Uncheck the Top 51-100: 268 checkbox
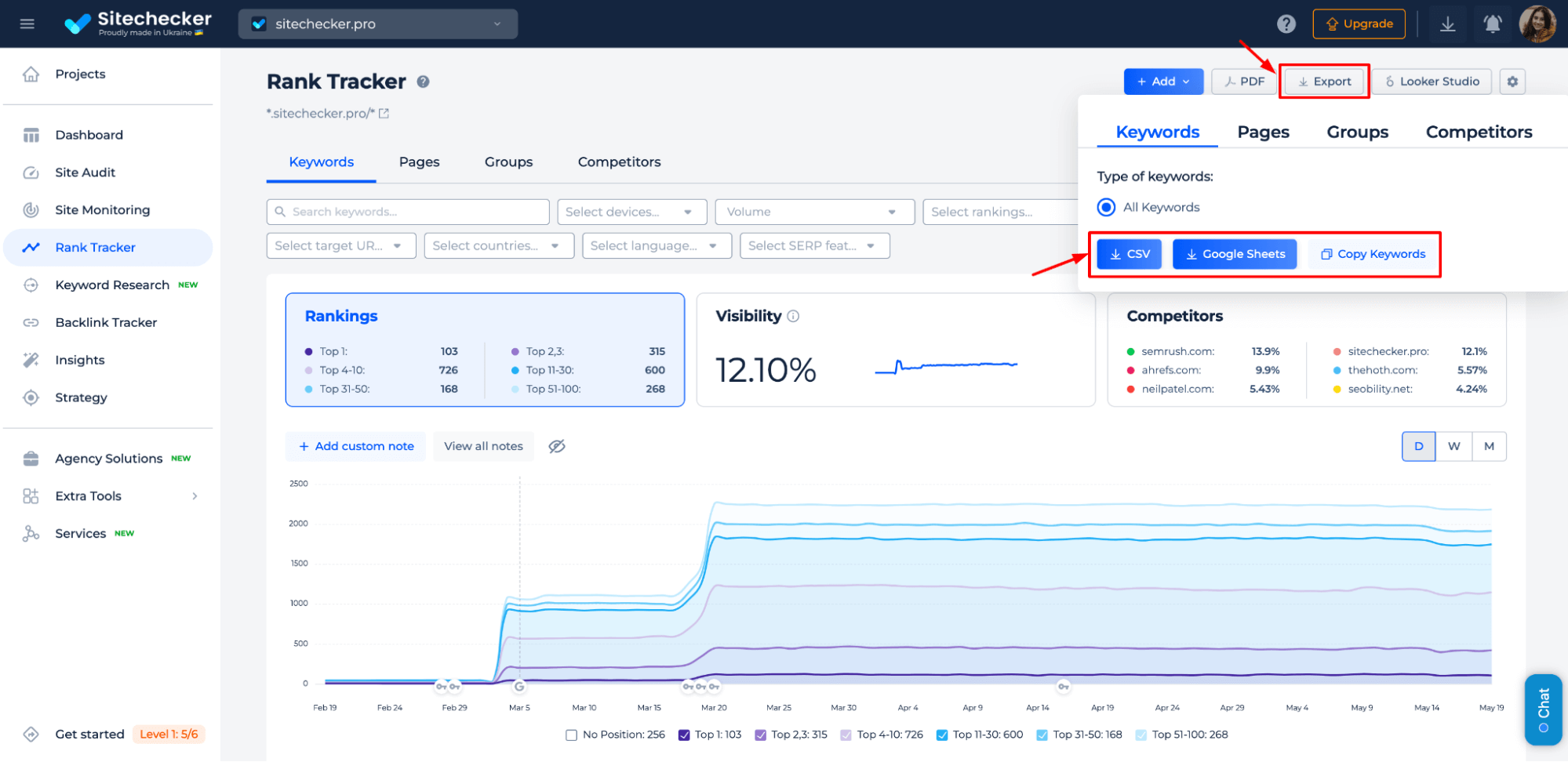The image size is (1568, 762). (1141, 735)
